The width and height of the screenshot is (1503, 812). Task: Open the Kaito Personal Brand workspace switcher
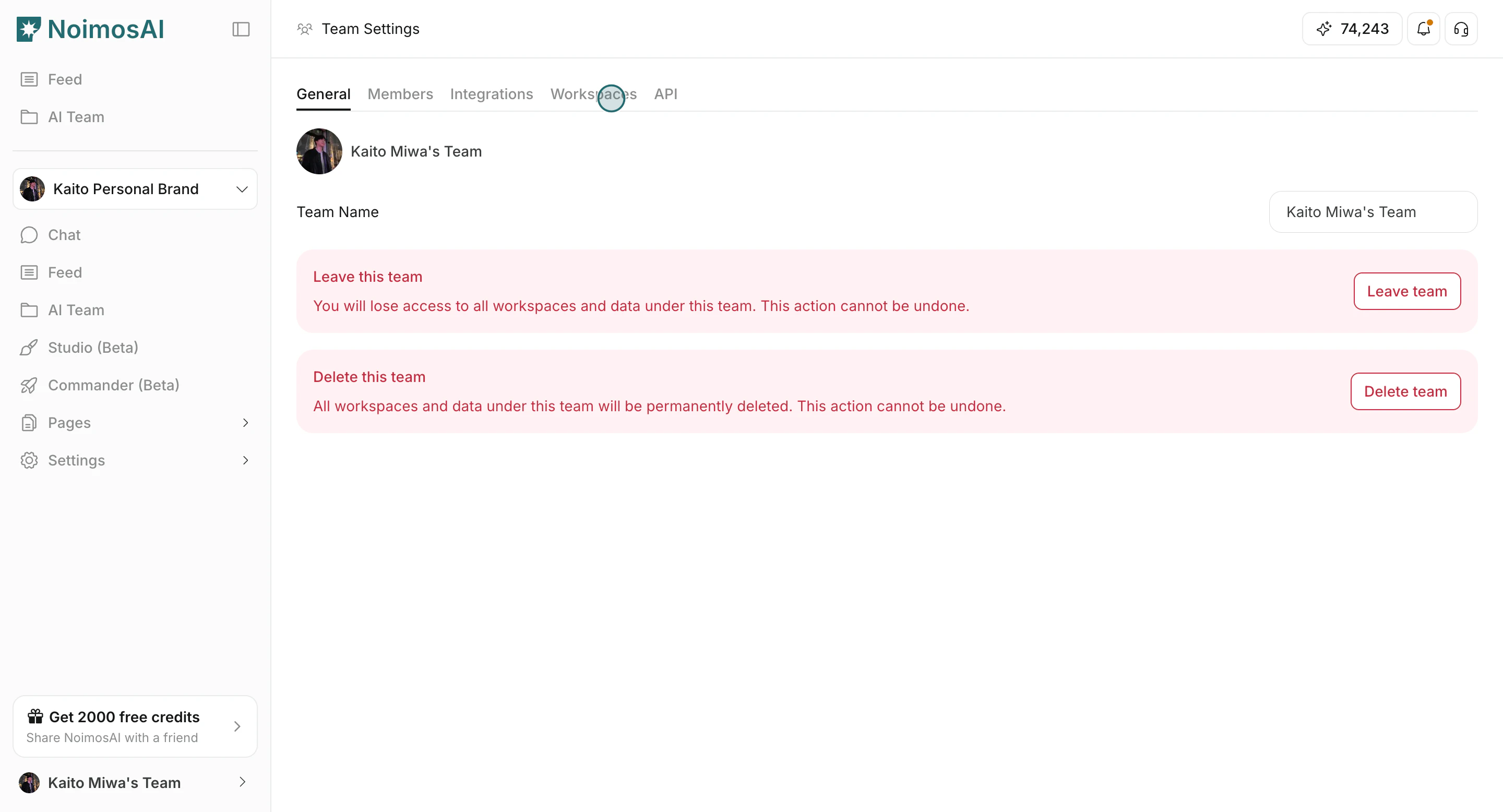click(135, 188)
